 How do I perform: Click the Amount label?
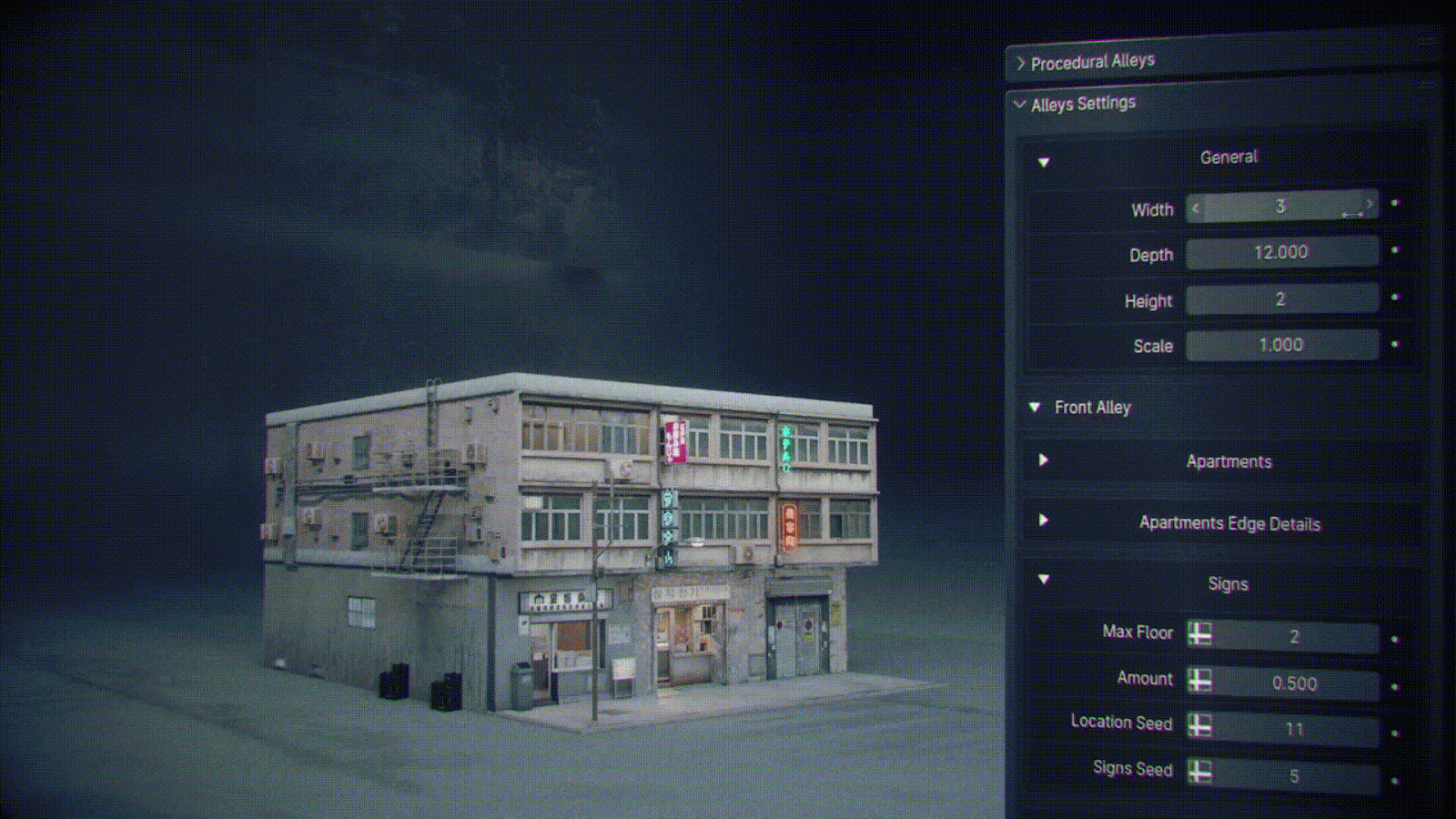(x=1145, y=678)
